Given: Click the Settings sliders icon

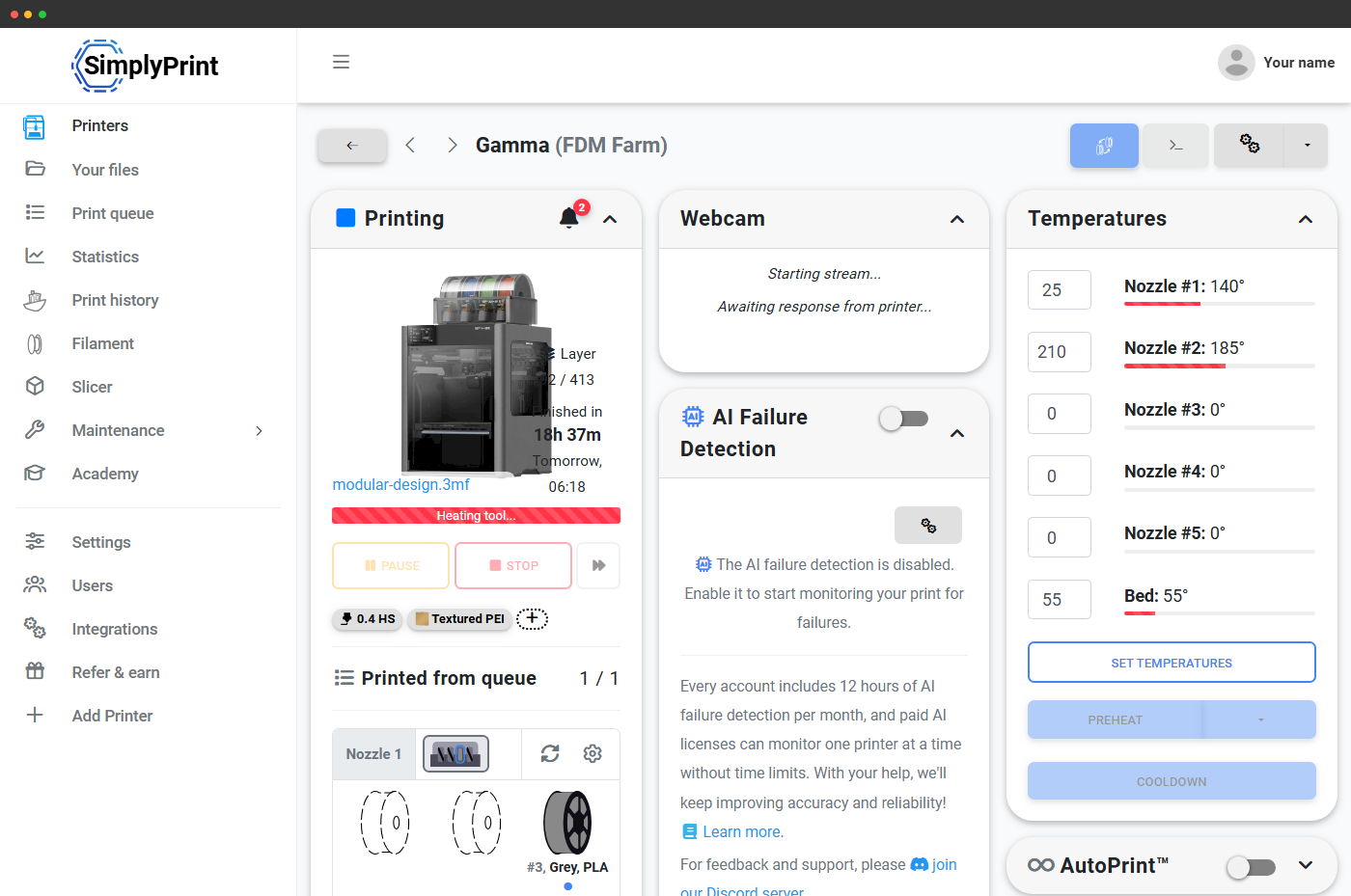Looking at the screenshot, I should (35, 541).
